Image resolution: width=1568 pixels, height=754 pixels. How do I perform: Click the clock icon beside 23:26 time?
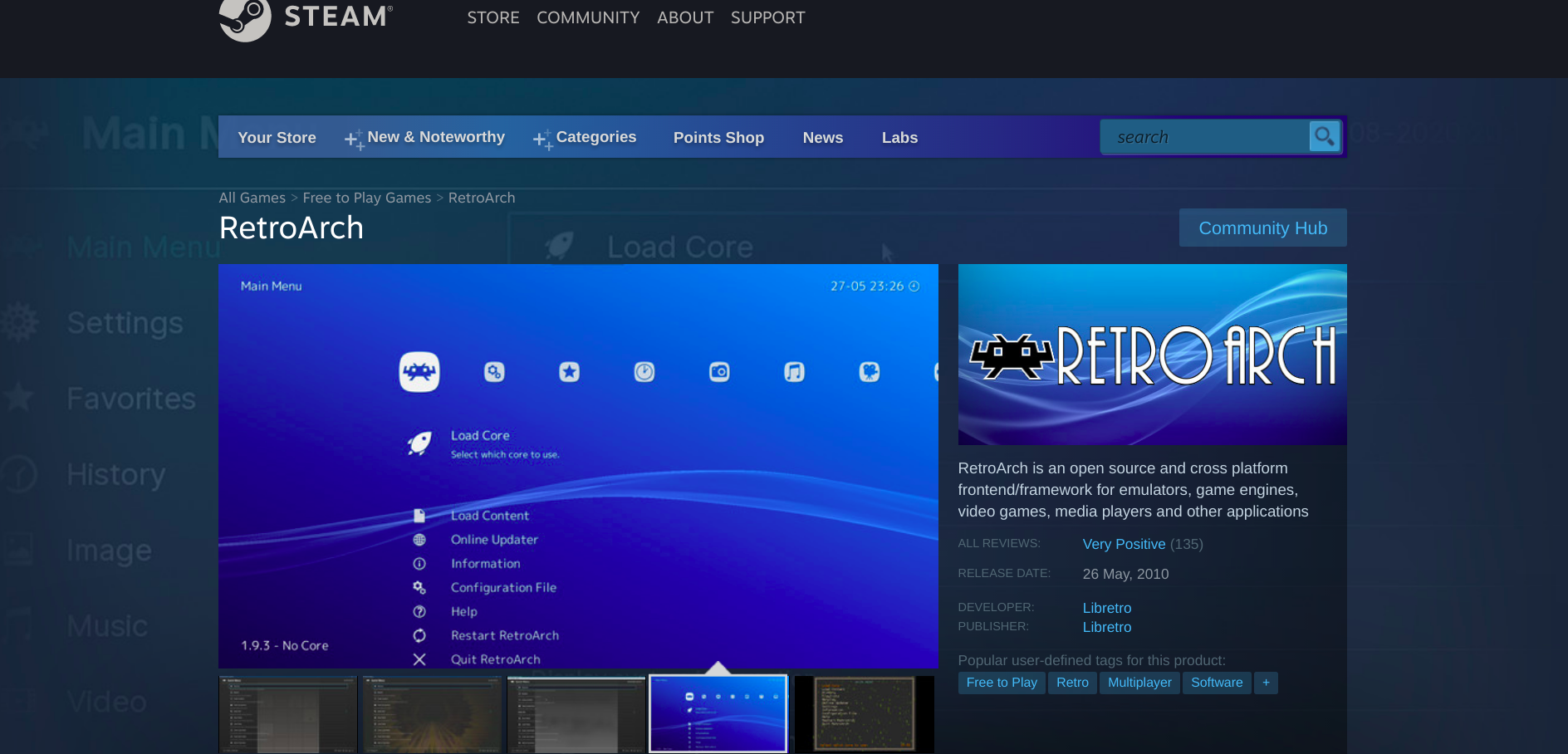[914, 286]
